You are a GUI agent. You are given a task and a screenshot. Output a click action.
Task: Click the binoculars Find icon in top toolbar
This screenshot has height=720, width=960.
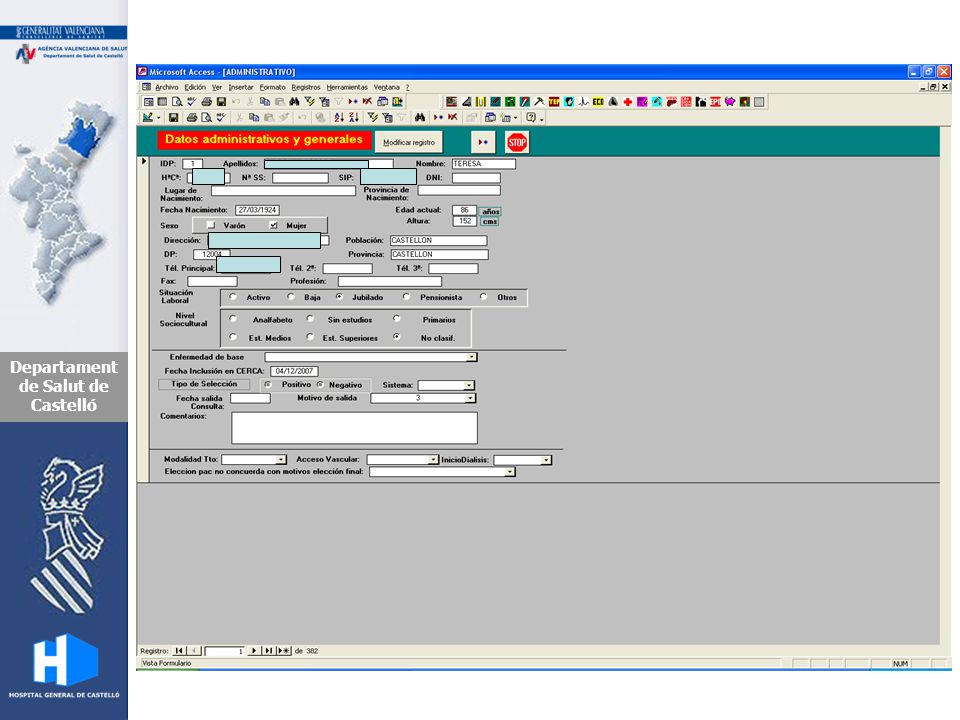pyautogui.click(x=294, y=102)
